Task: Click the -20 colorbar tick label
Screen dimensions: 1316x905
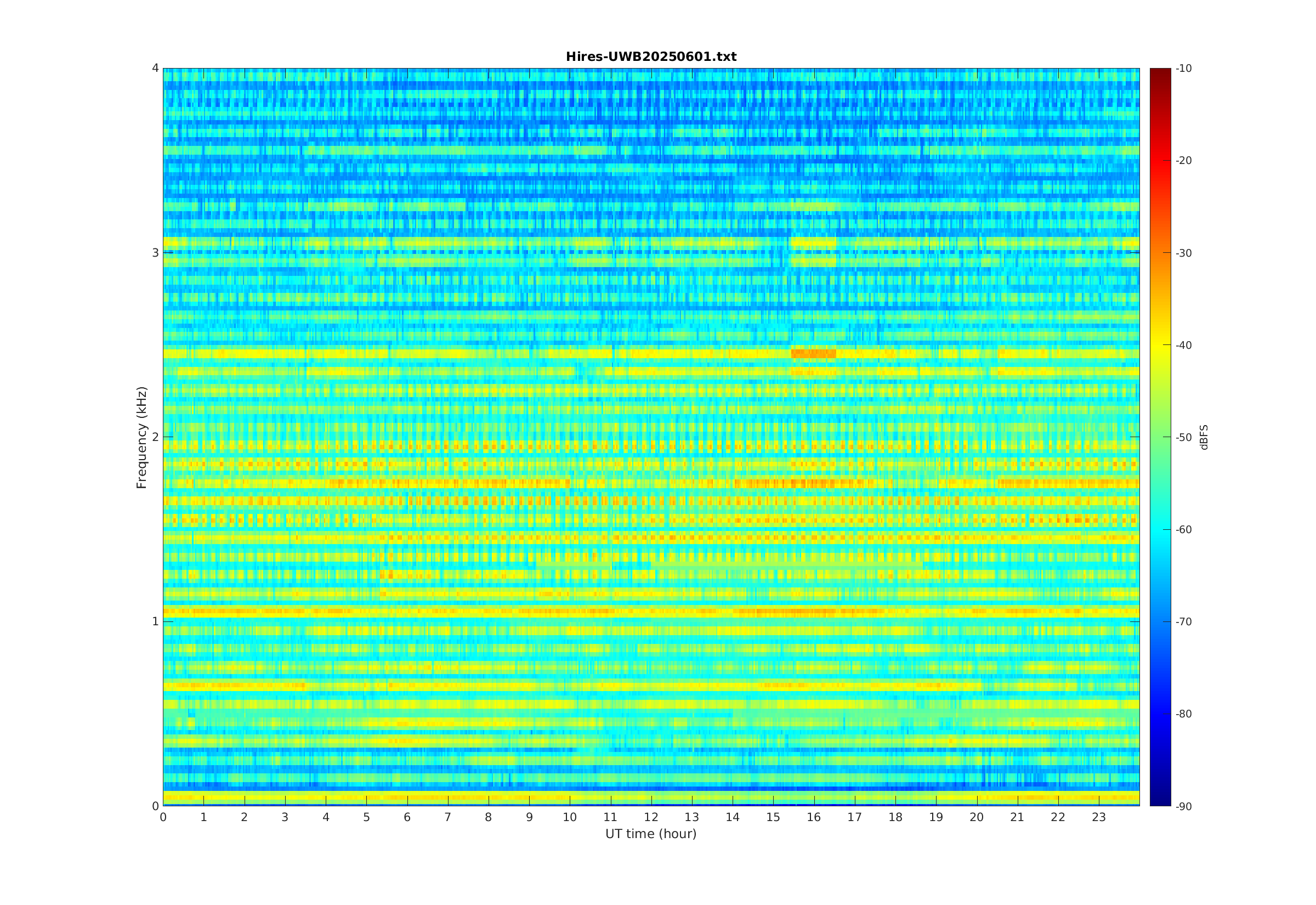Action: [1183, 161]
